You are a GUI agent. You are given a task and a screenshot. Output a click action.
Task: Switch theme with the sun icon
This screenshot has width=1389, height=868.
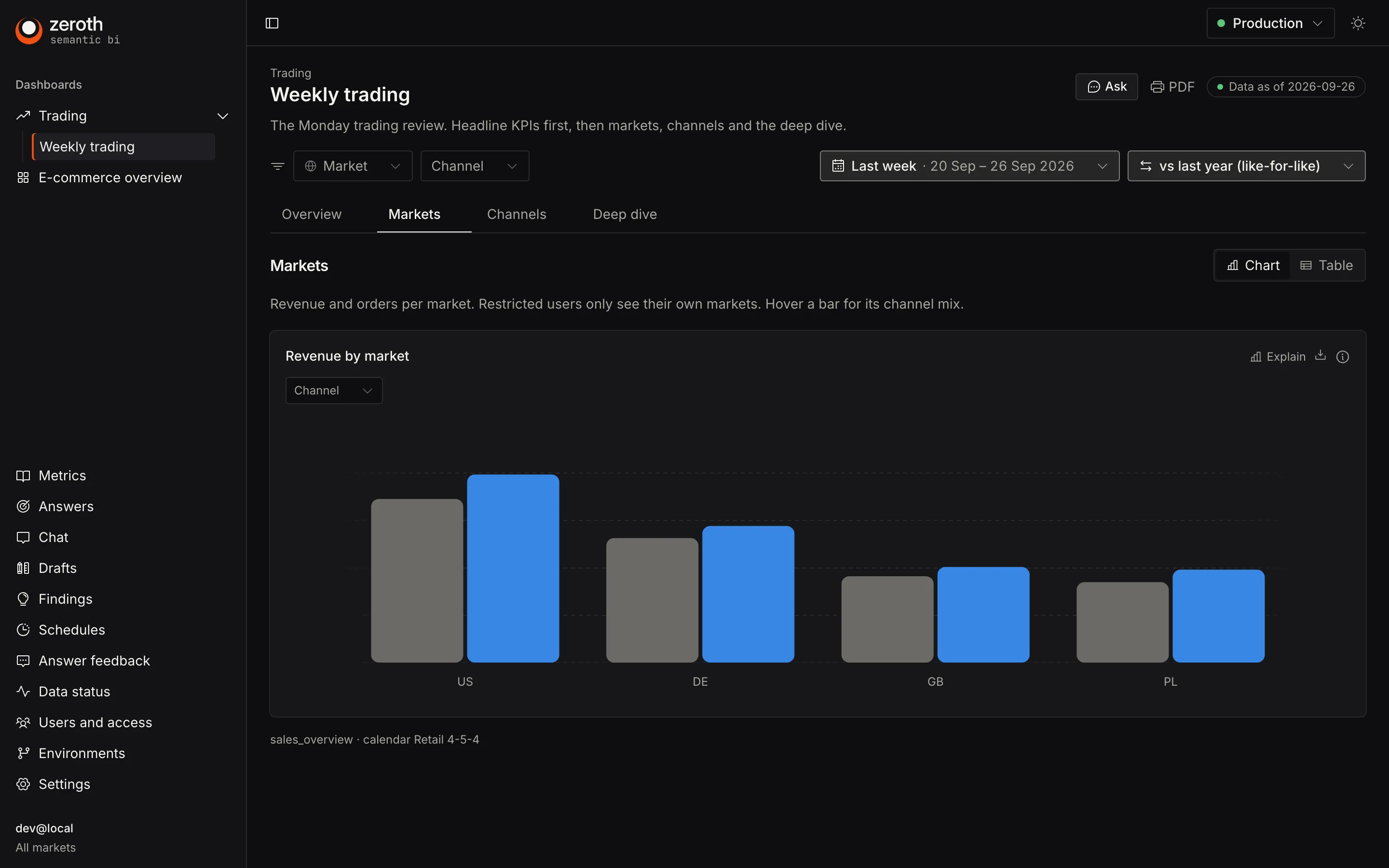point(1358,23)
